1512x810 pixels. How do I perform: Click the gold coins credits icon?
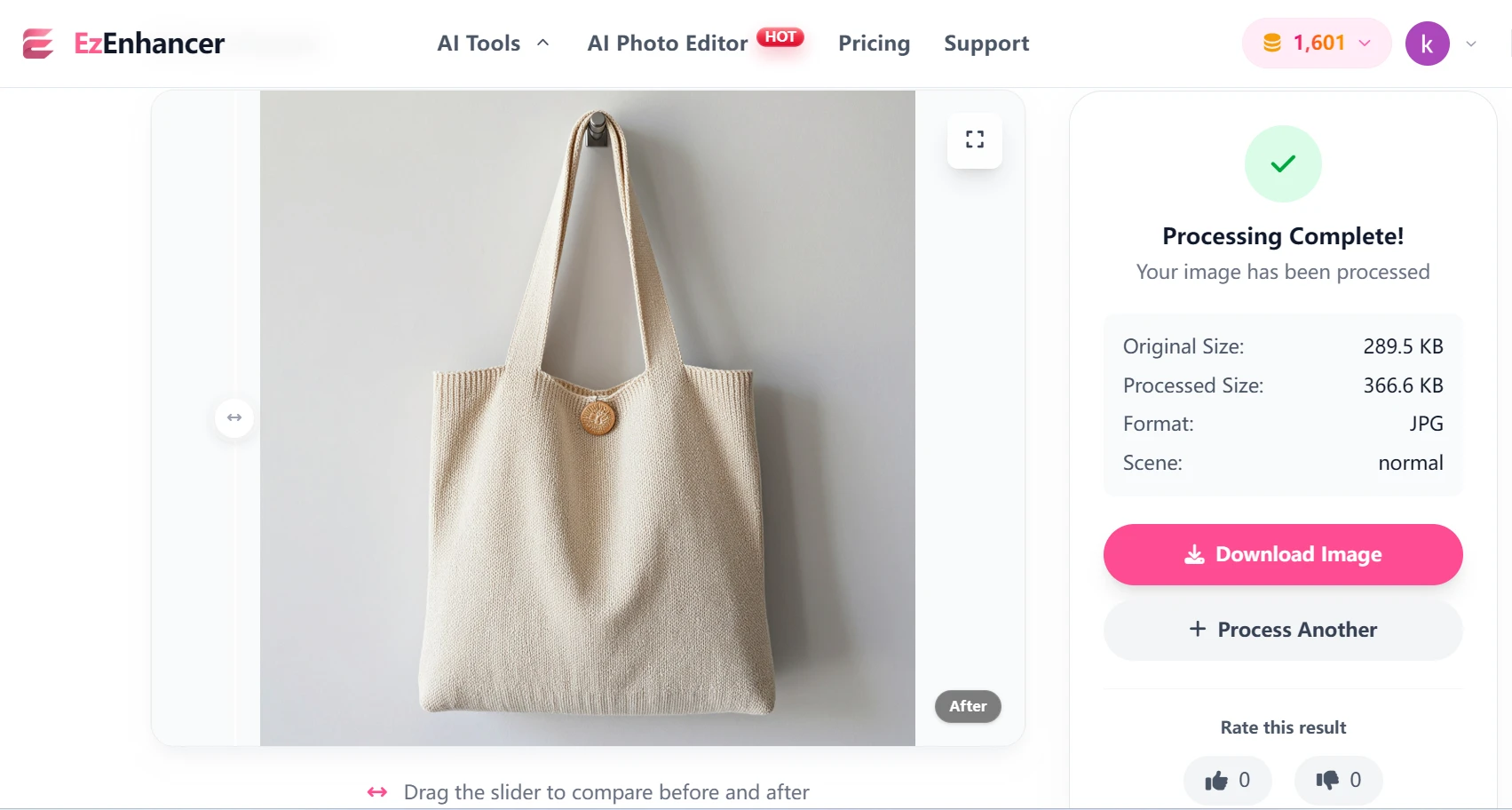[1272, 43]
